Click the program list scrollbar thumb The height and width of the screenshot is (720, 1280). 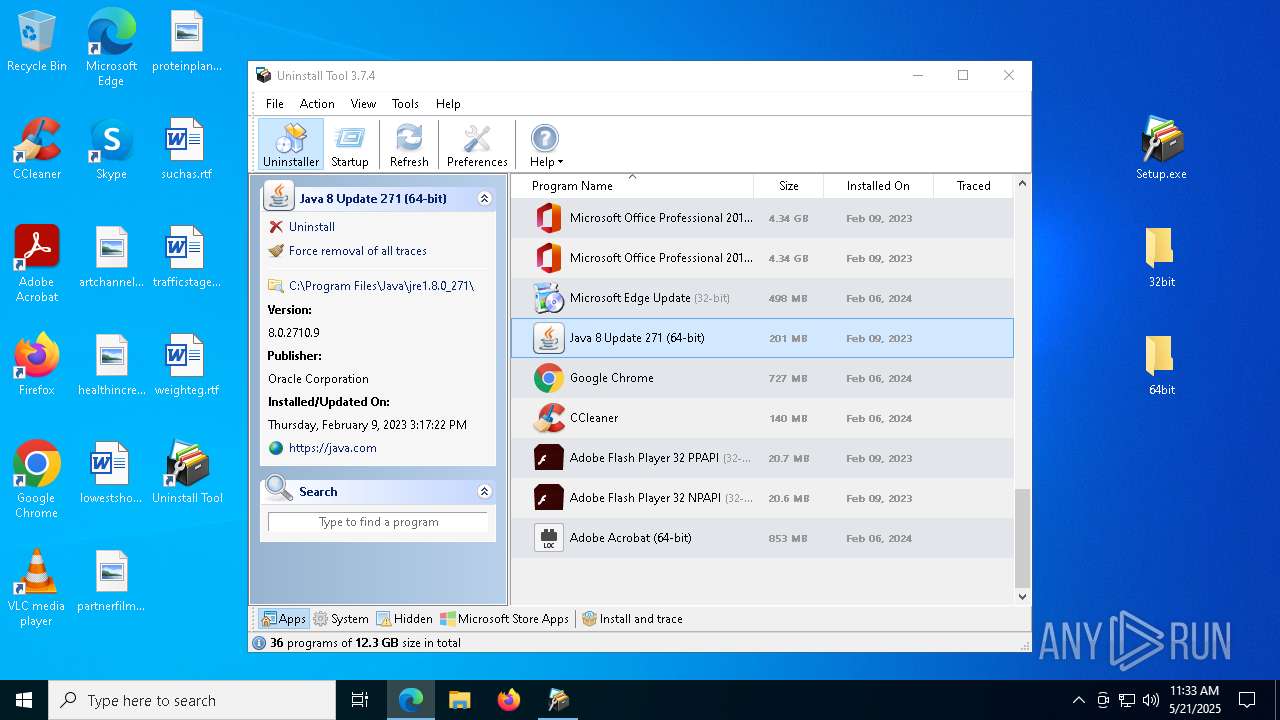click(1022, 537)
